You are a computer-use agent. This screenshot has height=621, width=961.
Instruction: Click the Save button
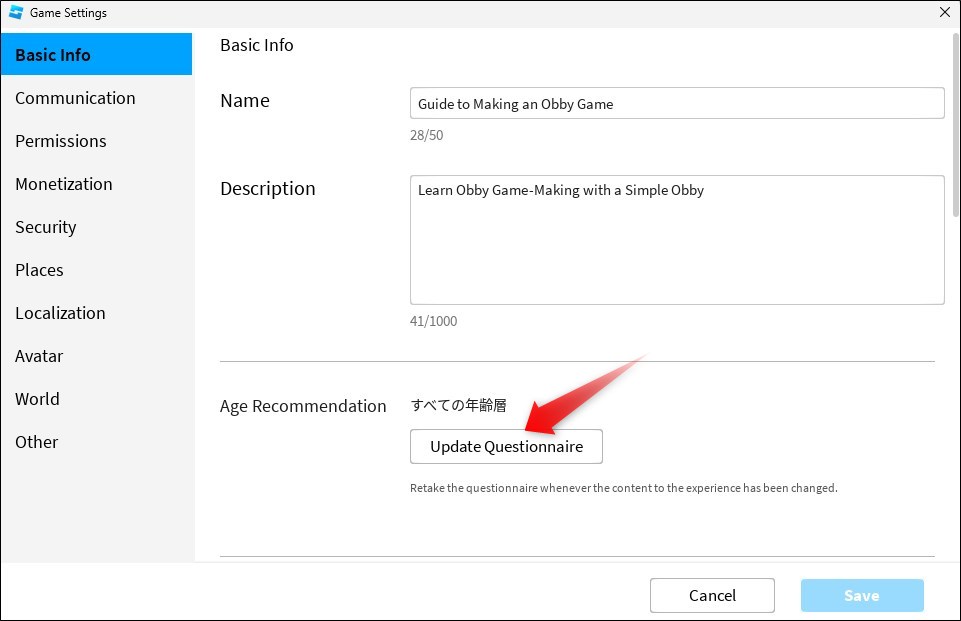[862, 595]
